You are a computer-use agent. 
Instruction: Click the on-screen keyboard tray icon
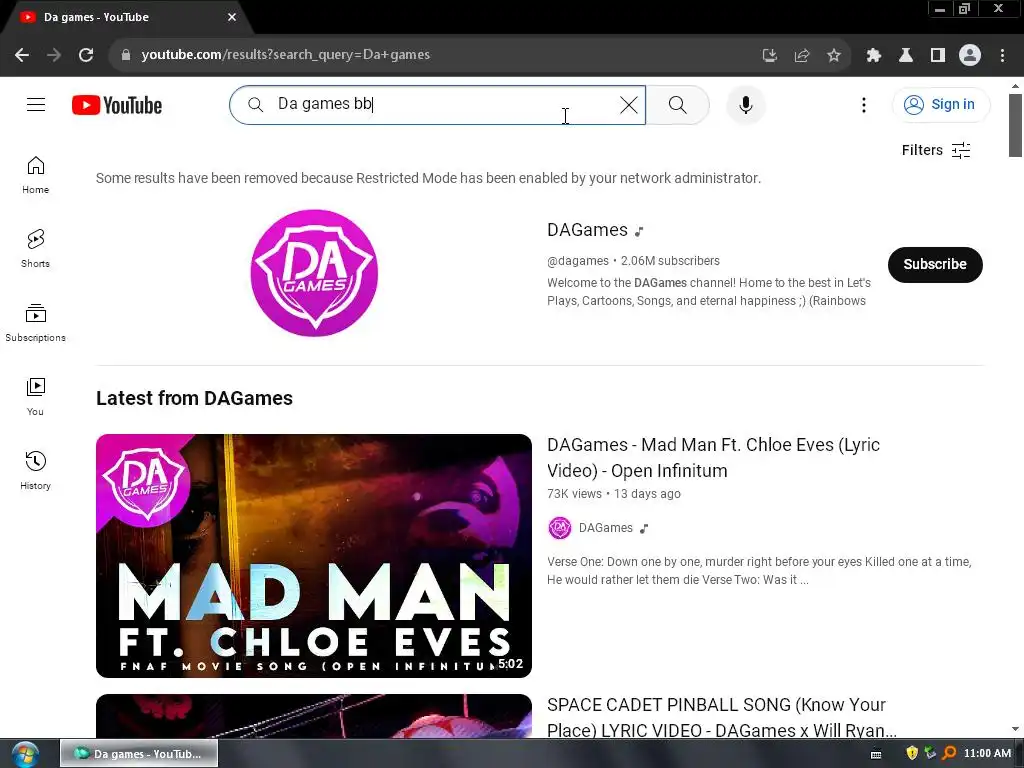tap(876, 754)
